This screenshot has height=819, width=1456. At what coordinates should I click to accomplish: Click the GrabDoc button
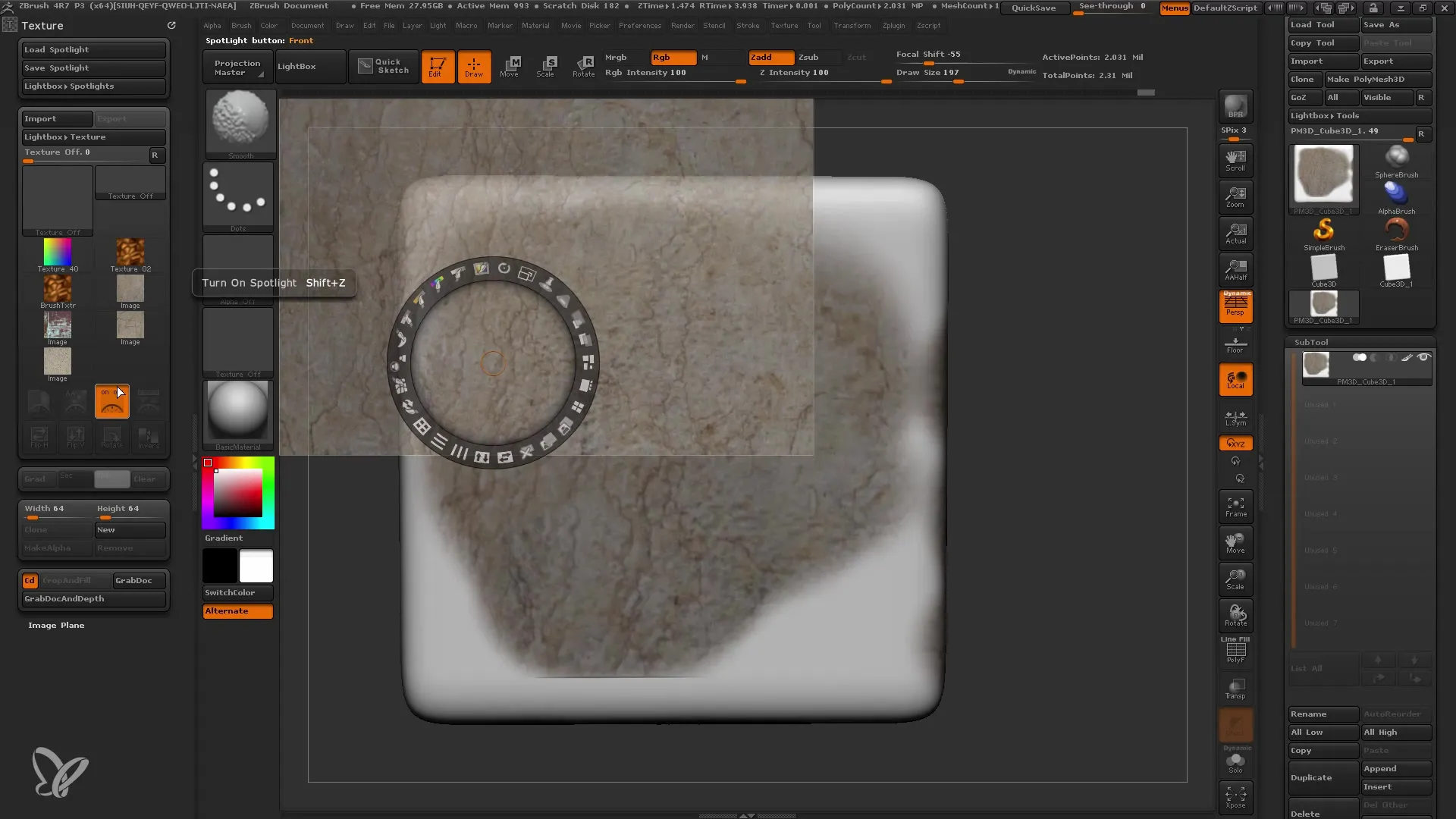coord(134,580)
